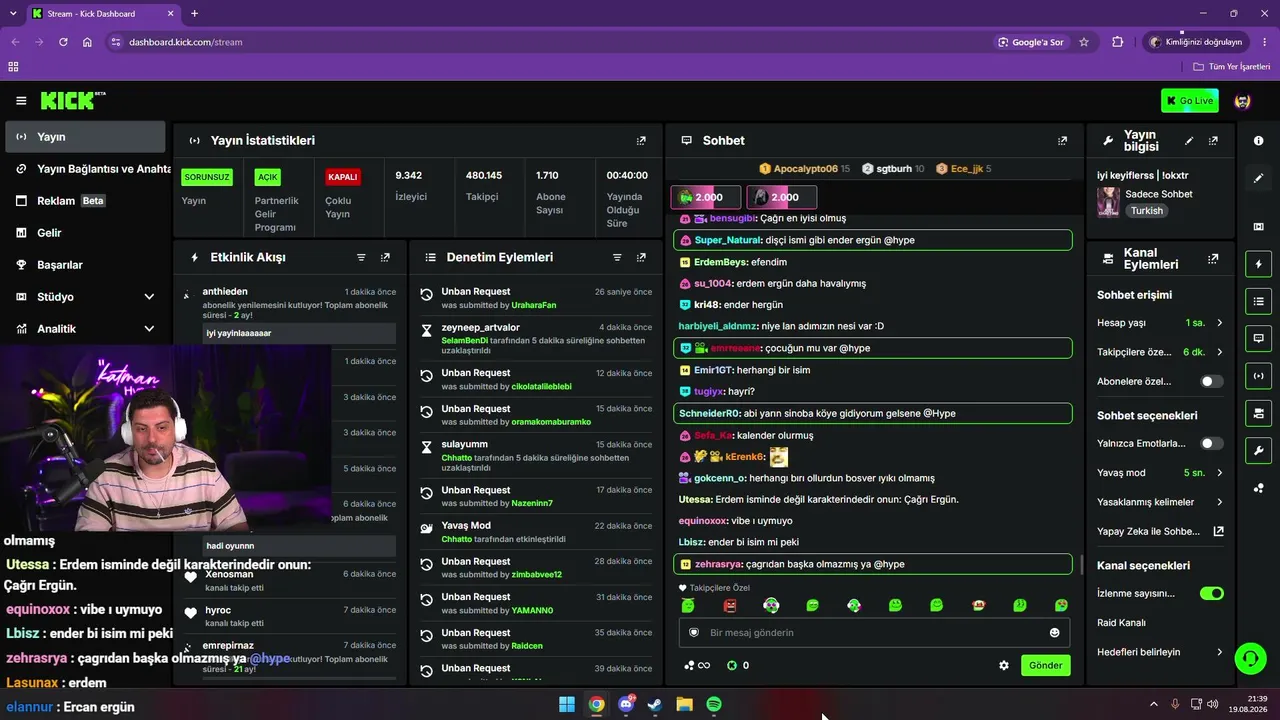Screen dimensions: 1280x720
Task: Edit the Yayın bilgisi stream info
Action: pyautogui.click(x=1189, y=141)
